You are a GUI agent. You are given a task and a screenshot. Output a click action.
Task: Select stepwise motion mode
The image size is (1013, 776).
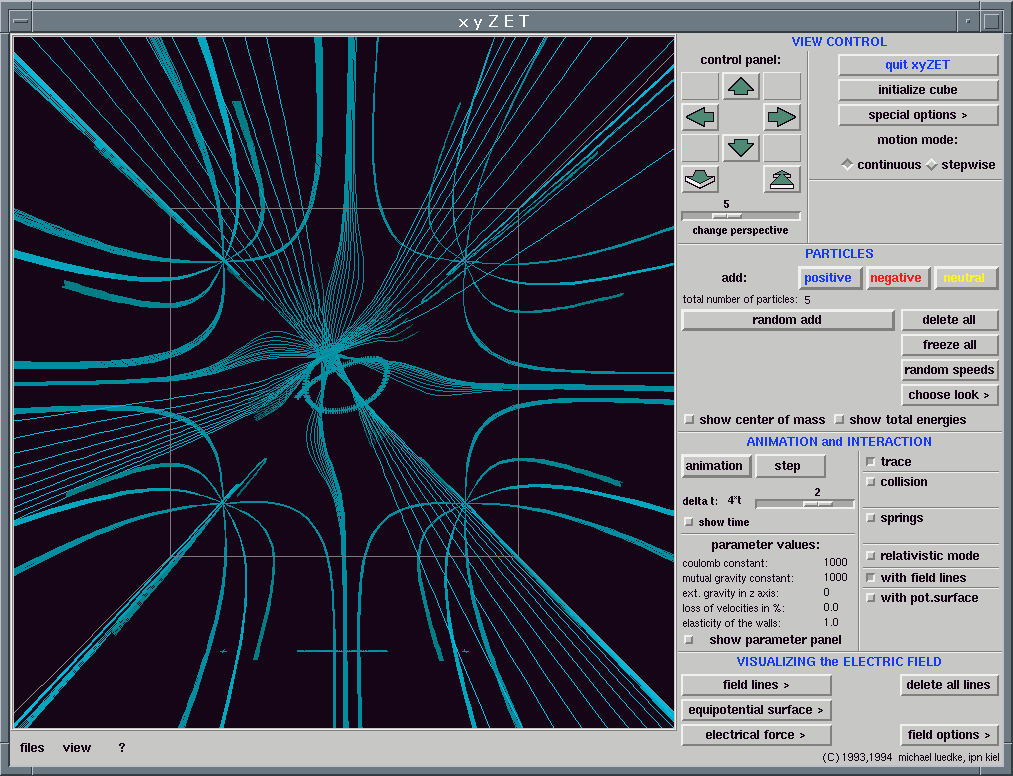pos(932,165)
